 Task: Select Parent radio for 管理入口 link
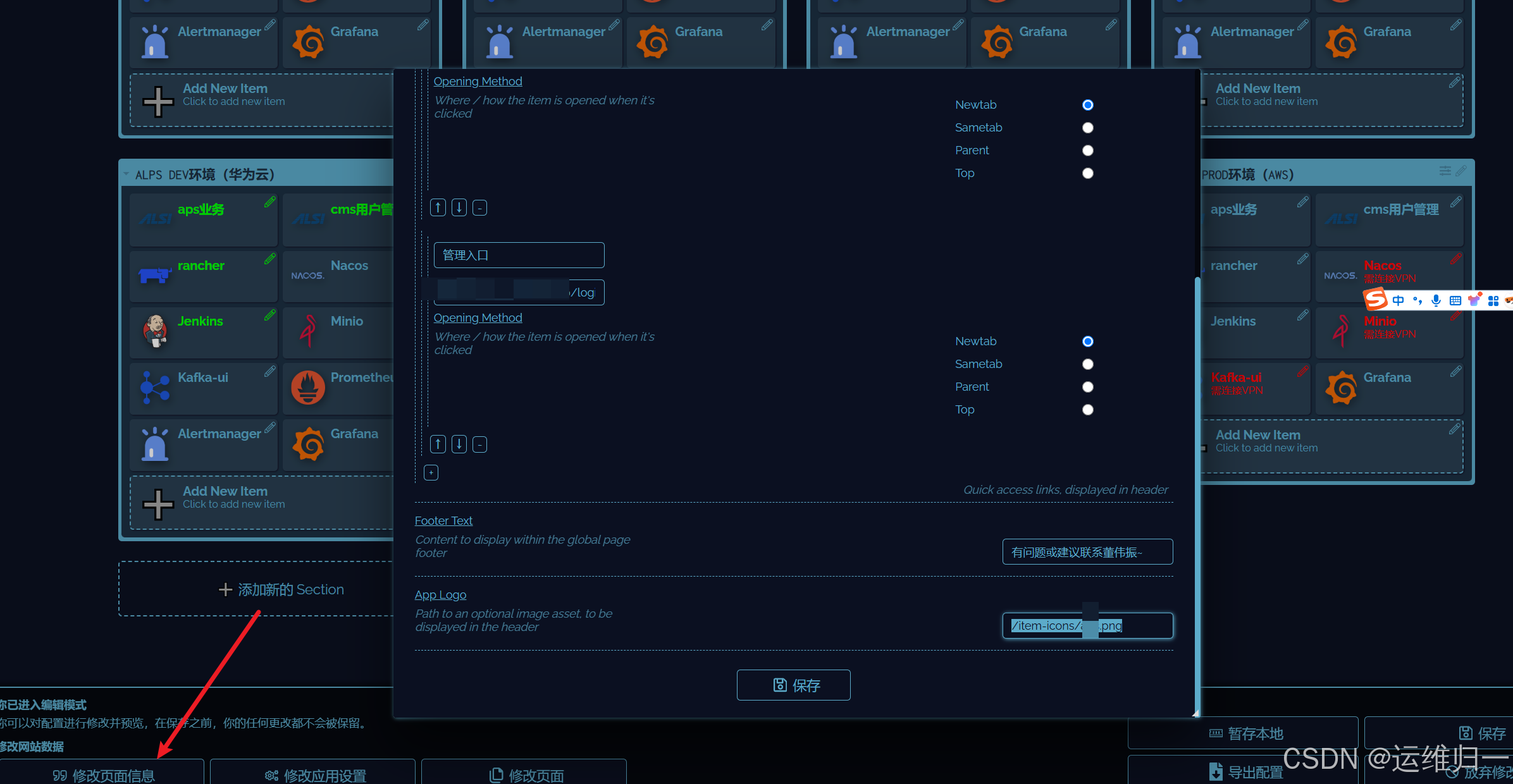tap(1087, 387)
